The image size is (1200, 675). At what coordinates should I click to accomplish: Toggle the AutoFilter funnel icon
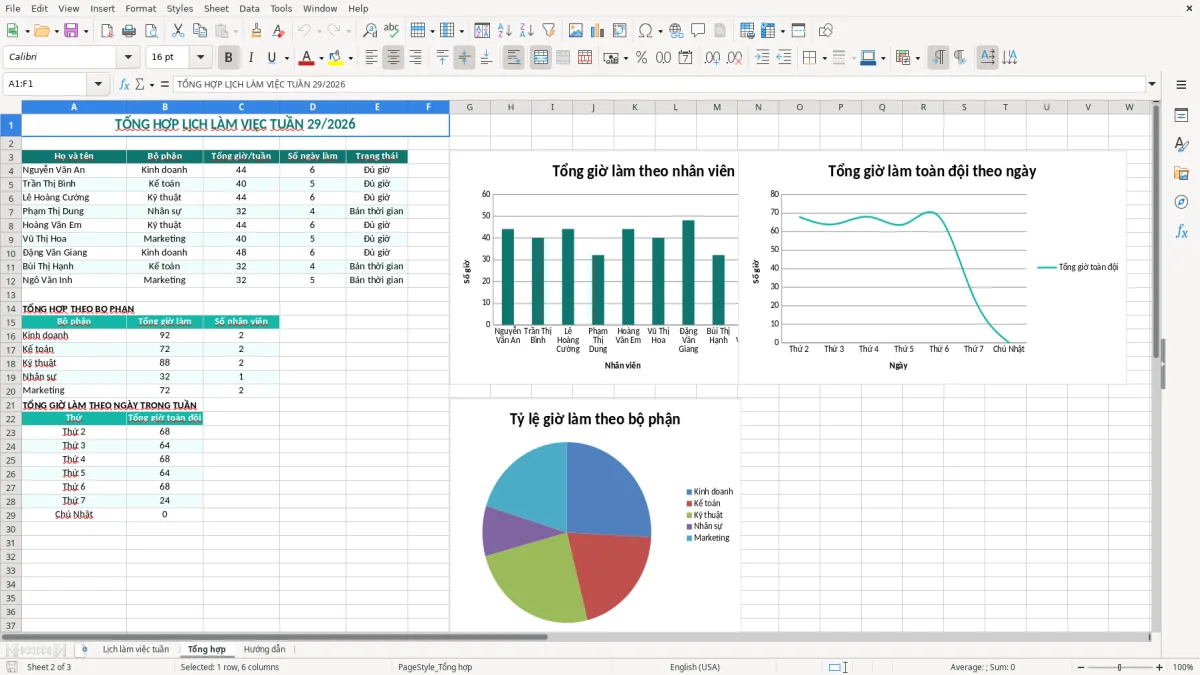click(x=548, y=31)
